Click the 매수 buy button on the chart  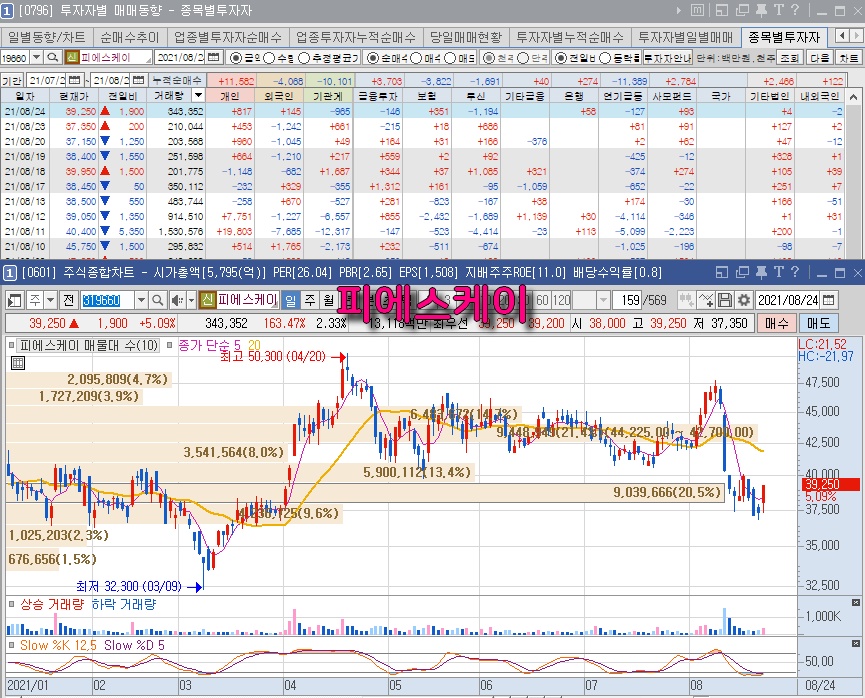[777, 323]
